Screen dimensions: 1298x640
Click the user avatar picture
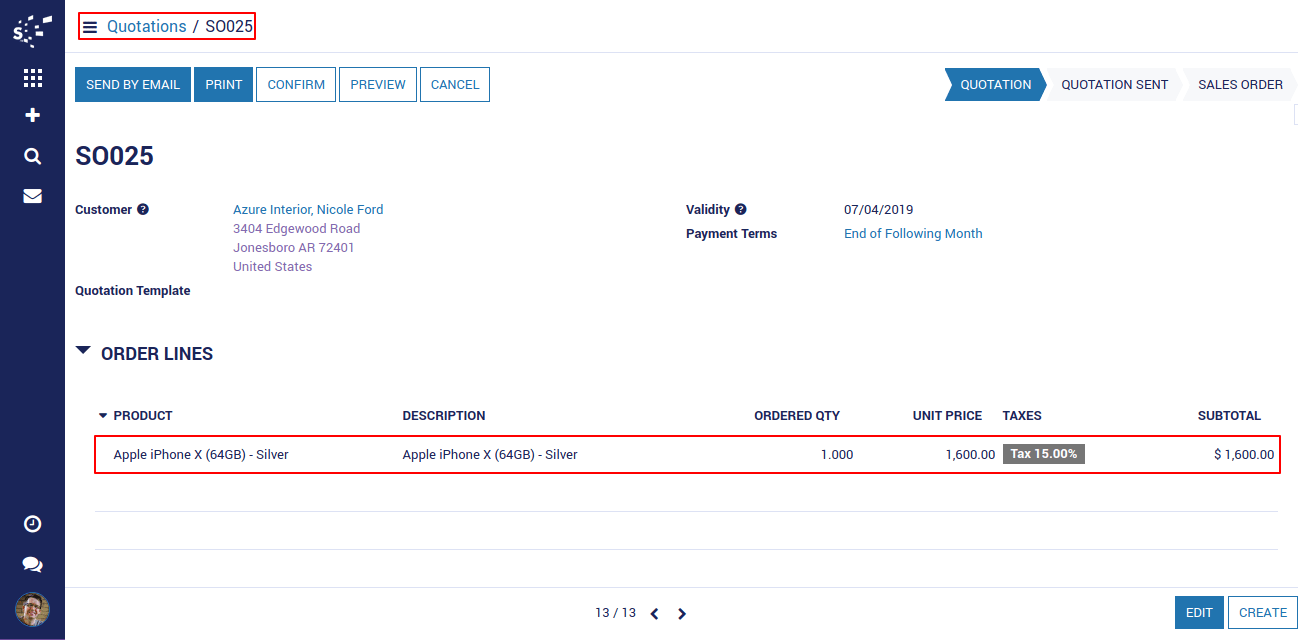(x=32, y=609)
